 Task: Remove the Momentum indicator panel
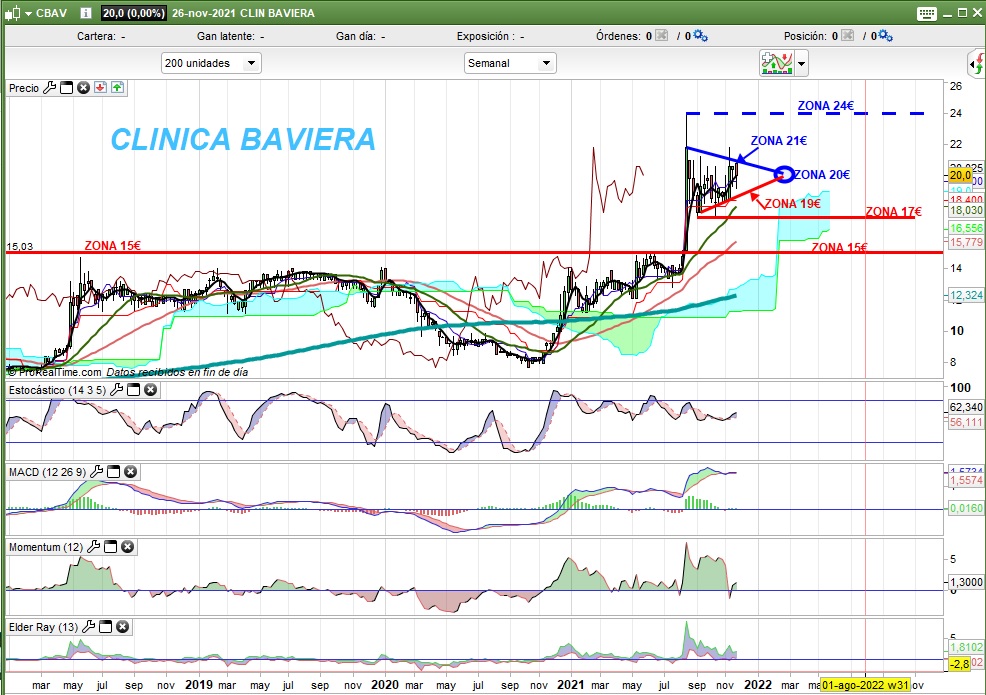[127, 547]
